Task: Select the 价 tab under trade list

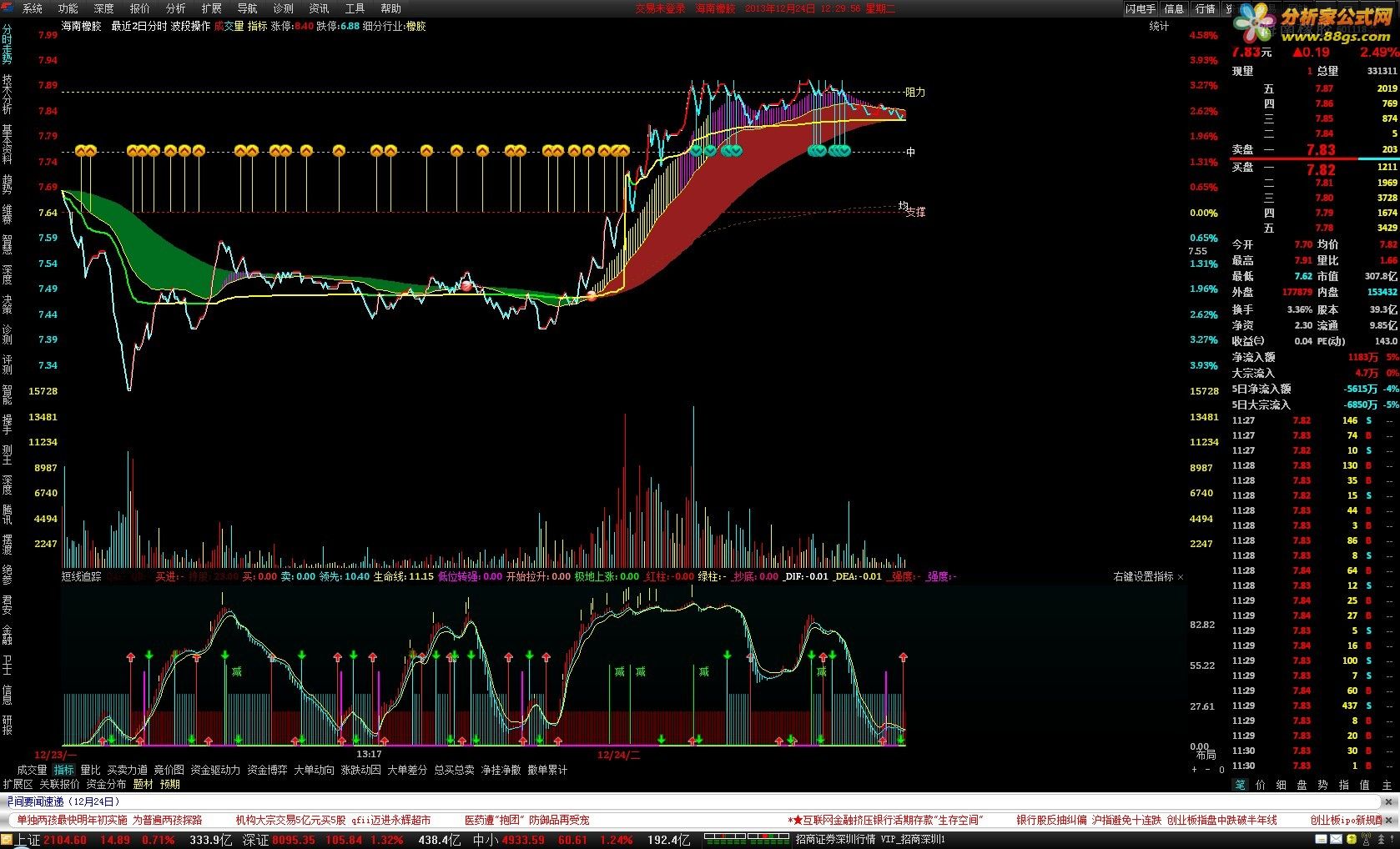Action: 1261,785
